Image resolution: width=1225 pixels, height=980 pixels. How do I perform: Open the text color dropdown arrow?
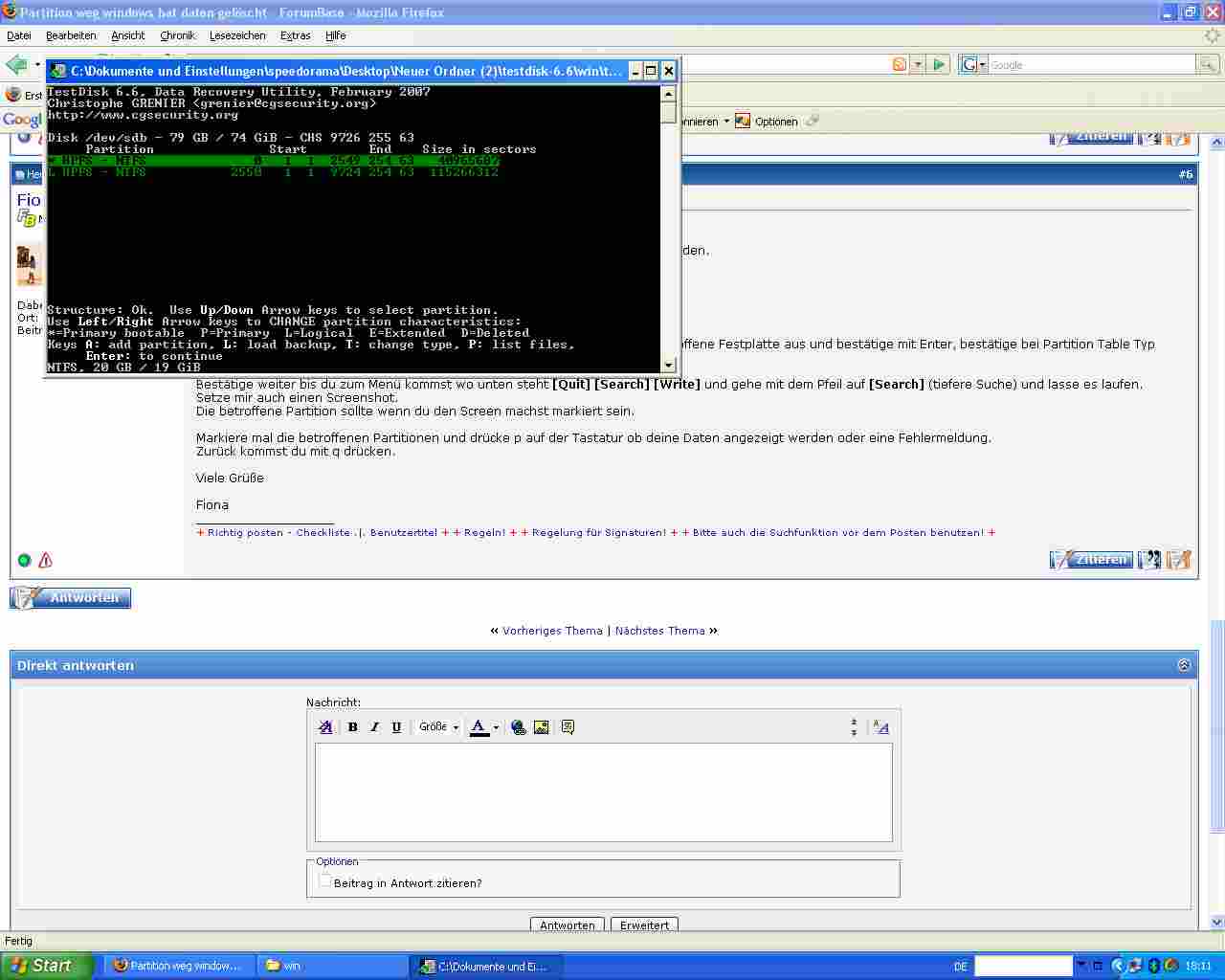496,727
